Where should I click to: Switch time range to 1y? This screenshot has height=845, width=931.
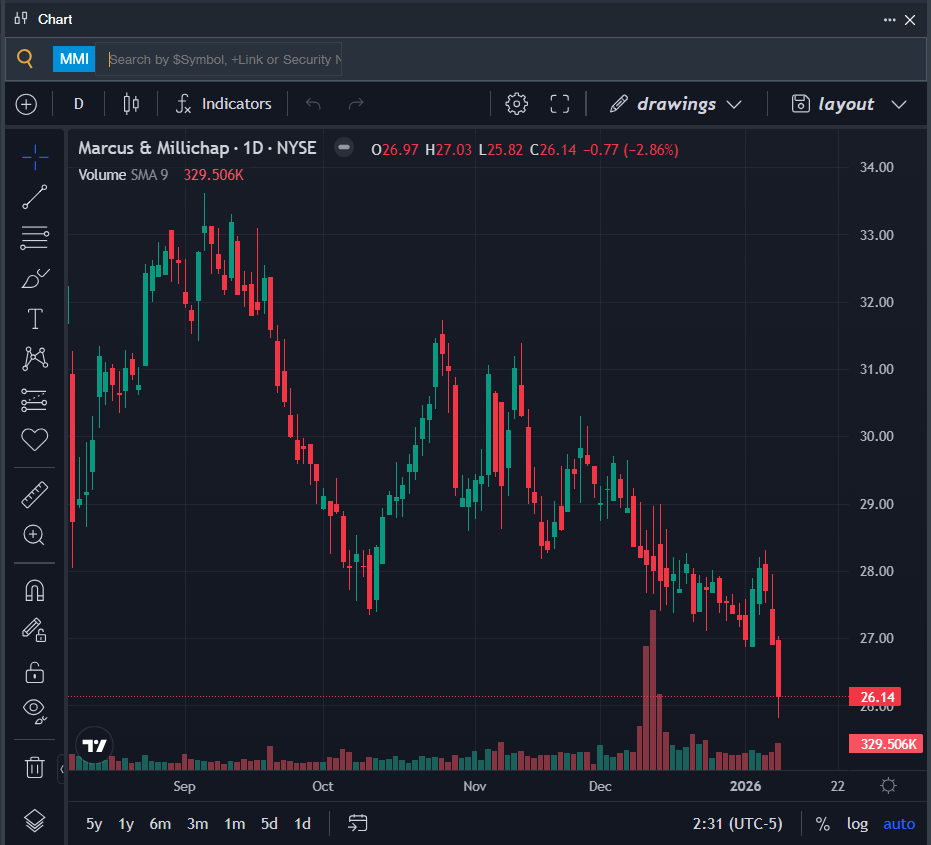[126, 824]
